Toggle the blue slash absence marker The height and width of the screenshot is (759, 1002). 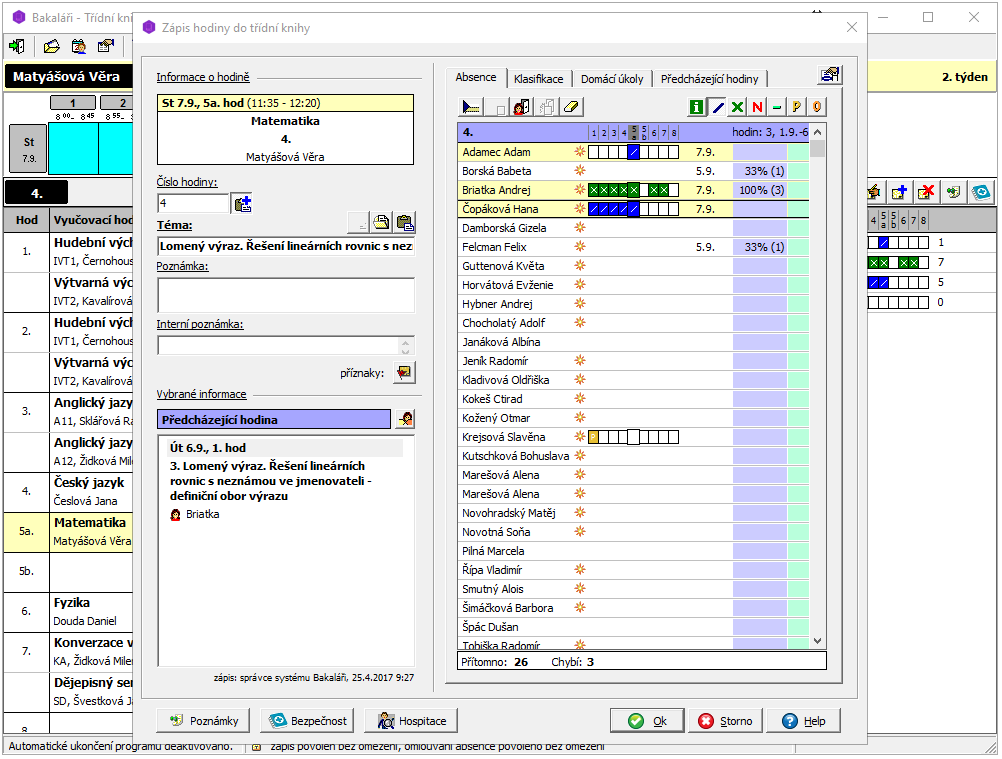717,107
